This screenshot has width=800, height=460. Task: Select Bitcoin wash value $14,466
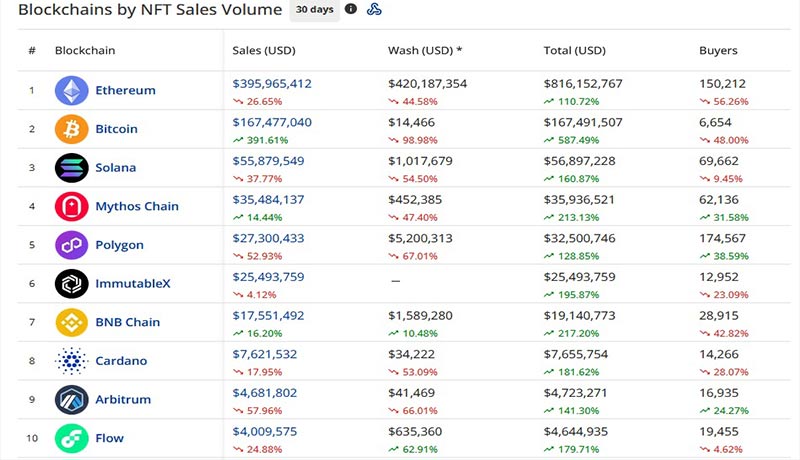(411, 122)
